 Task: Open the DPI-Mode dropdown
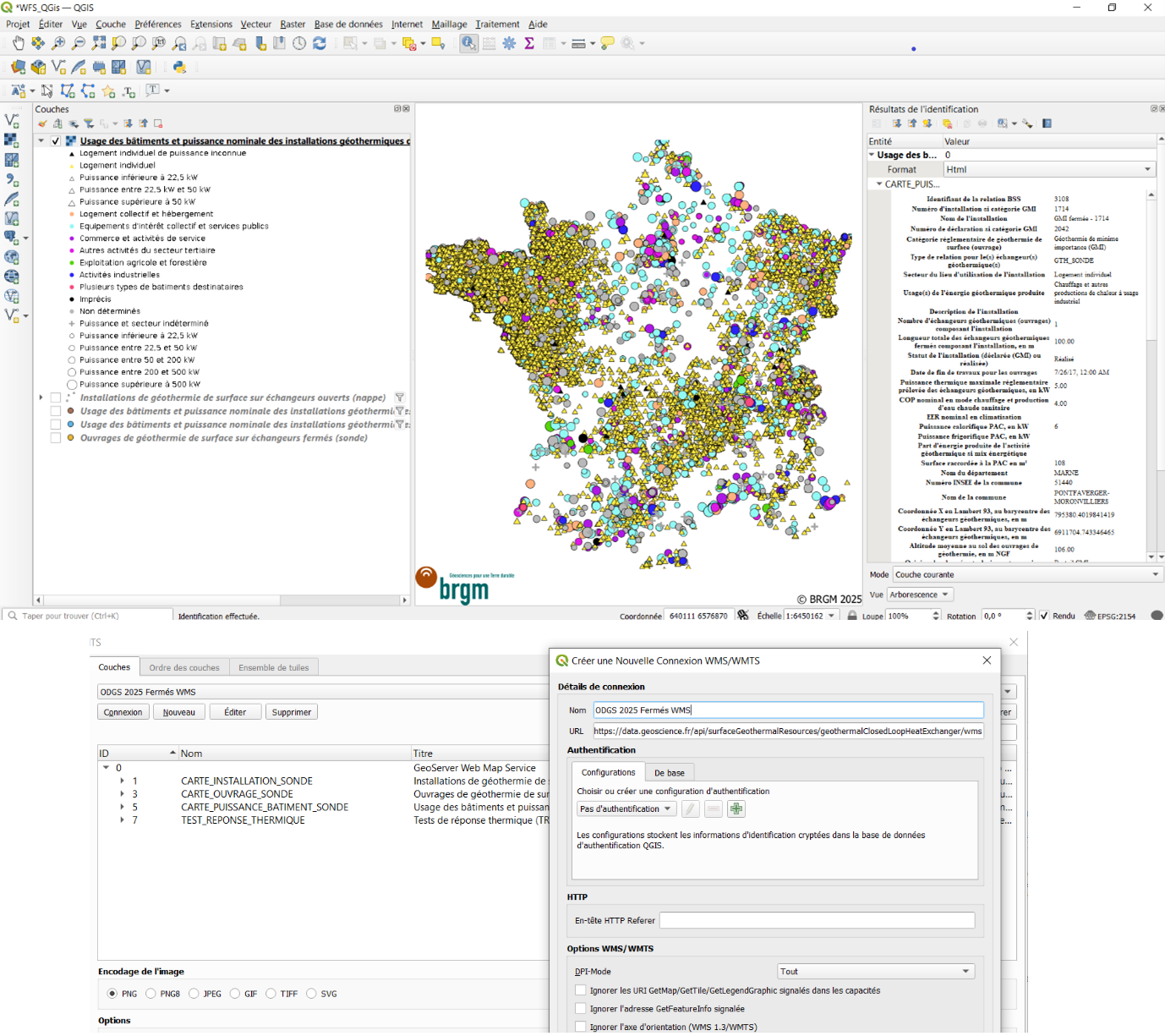click(875, 971)
